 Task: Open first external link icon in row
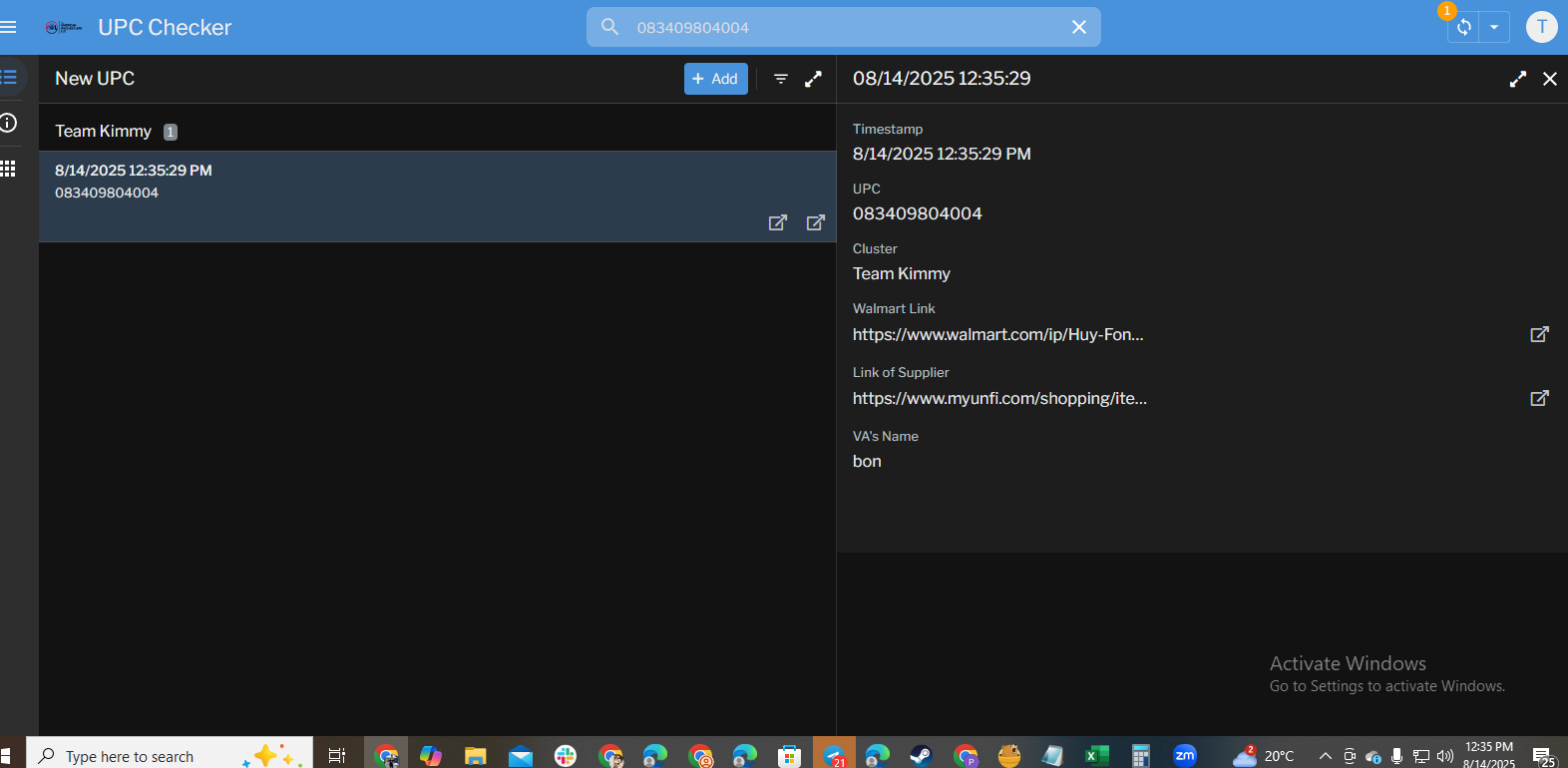778,222
